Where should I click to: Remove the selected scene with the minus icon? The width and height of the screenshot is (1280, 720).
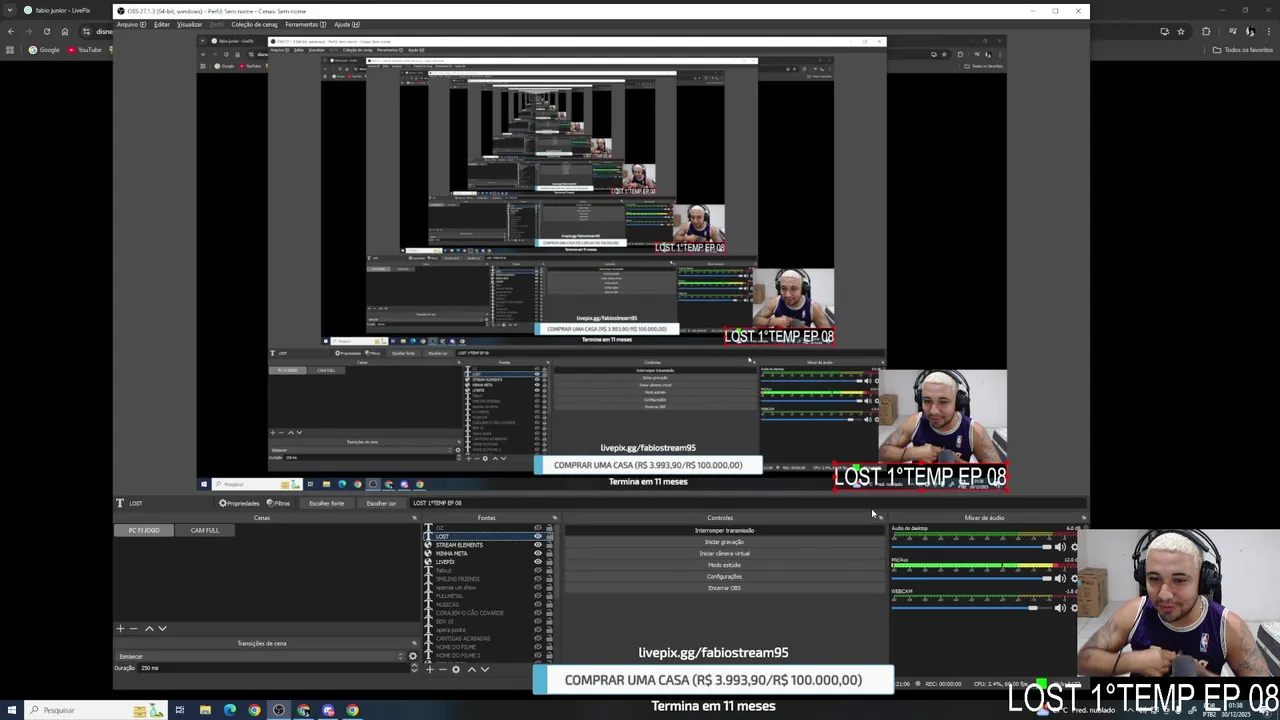click(133, 628)
